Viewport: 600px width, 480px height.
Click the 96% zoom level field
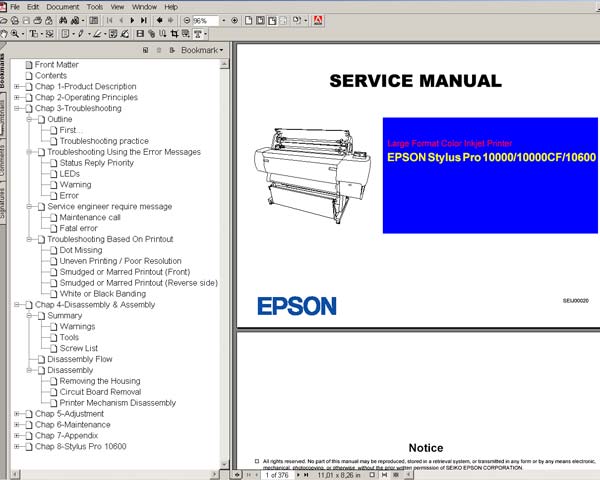(x=205, y=21)
